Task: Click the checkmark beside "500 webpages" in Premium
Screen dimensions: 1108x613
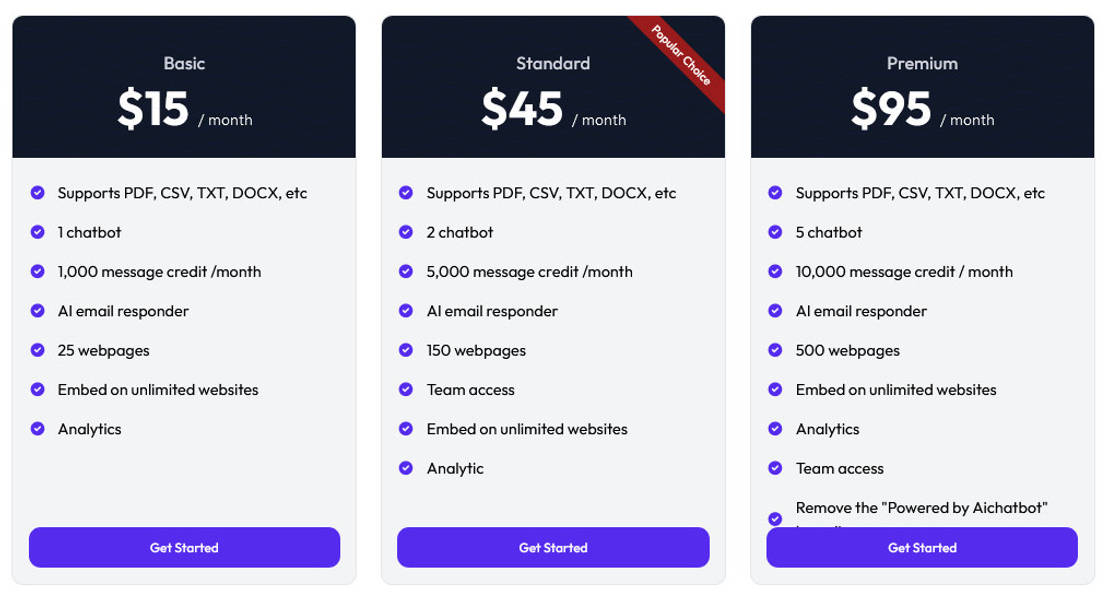Action: click(x=775, y=350)
